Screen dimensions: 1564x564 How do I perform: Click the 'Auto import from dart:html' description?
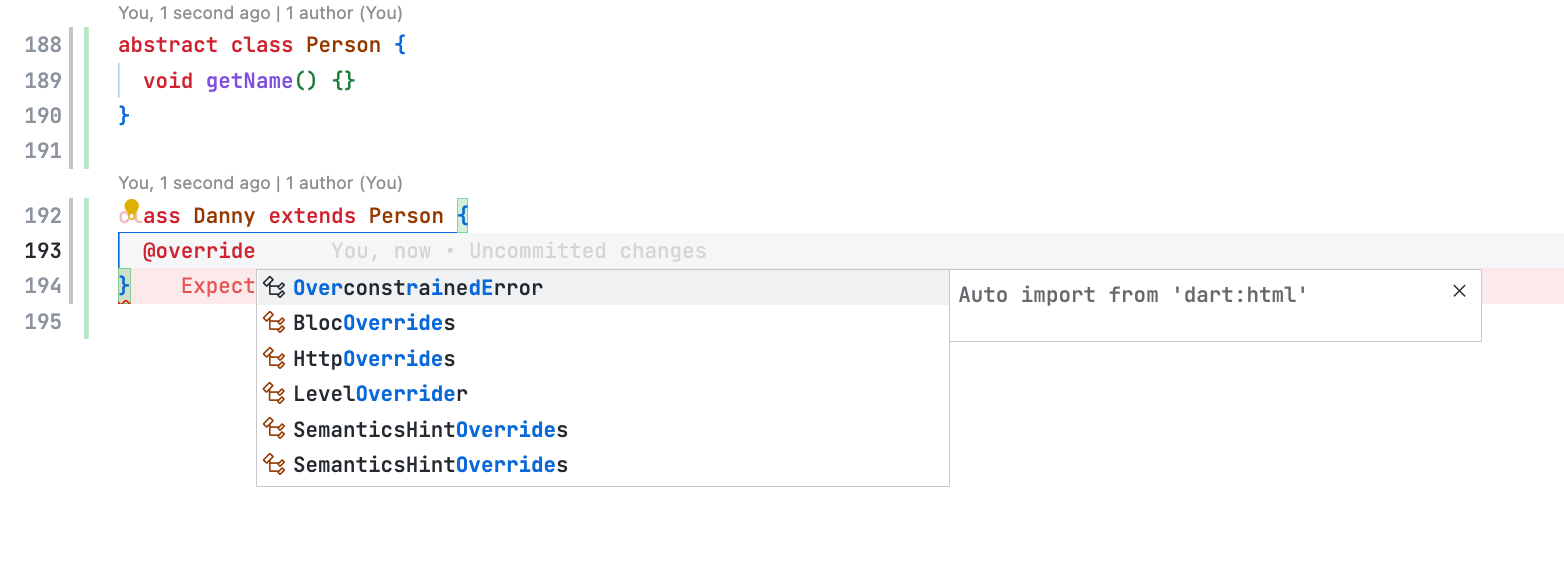coord(1133,295)
